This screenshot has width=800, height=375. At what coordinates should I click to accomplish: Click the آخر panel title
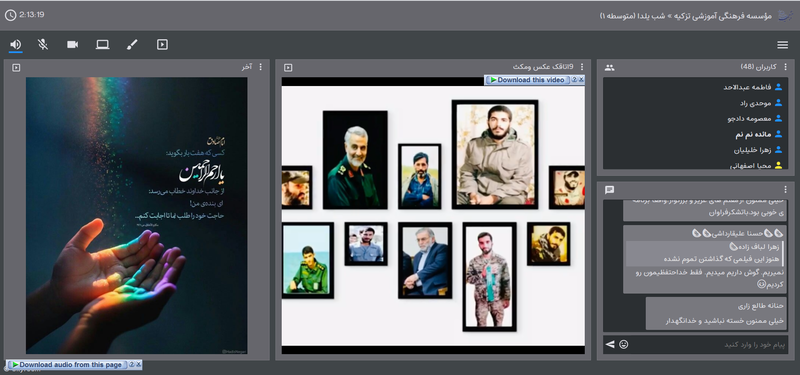[247, 67]
